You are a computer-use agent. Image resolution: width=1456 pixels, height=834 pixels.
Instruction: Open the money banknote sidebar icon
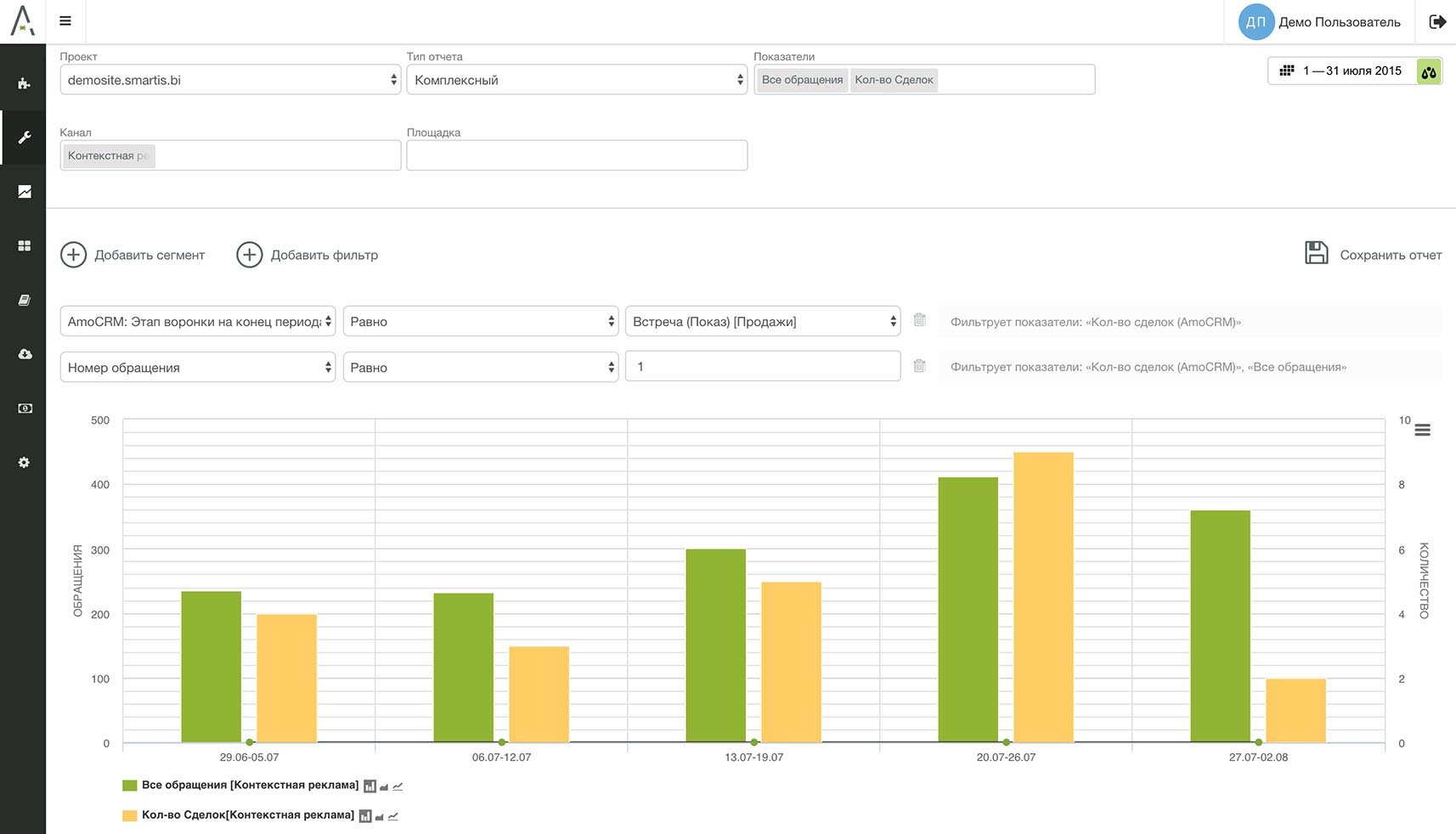[x=24, y=409]
